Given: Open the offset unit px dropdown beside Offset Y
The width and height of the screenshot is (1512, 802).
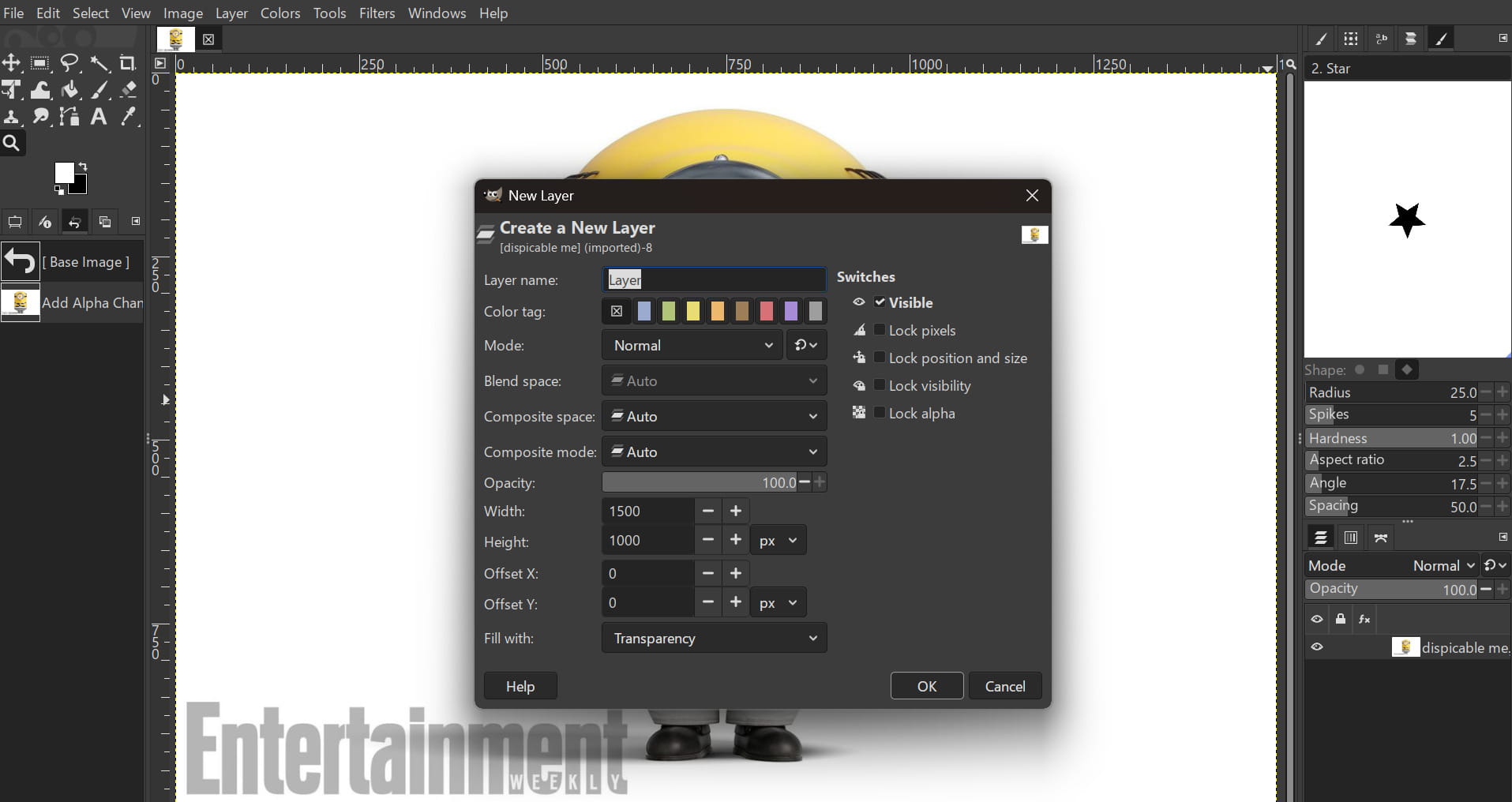Looking at the screenshot, I should pos(778,603).
